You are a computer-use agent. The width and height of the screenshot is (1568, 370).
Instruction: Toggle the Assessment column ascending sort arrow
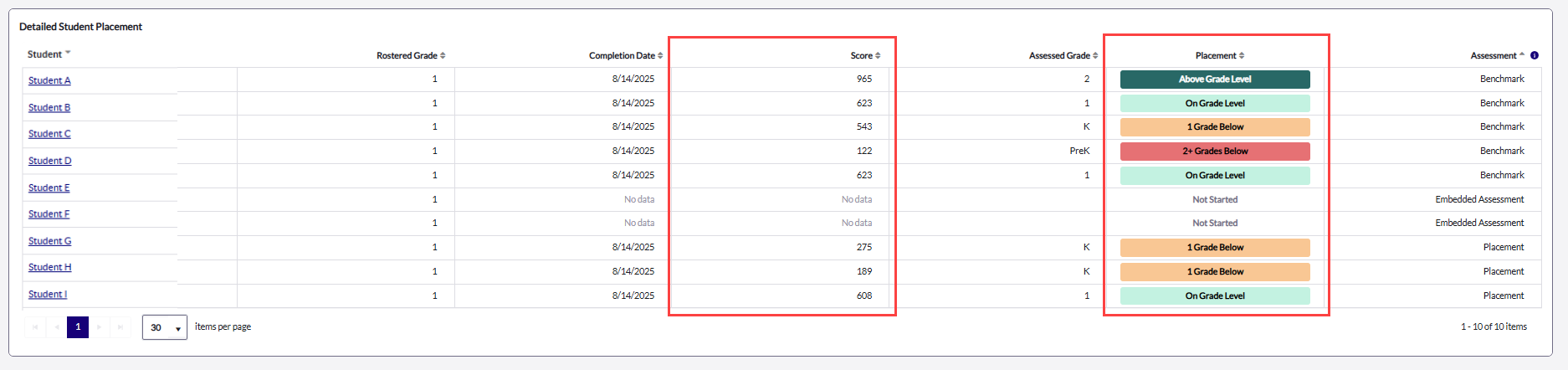pos(1521,55)
